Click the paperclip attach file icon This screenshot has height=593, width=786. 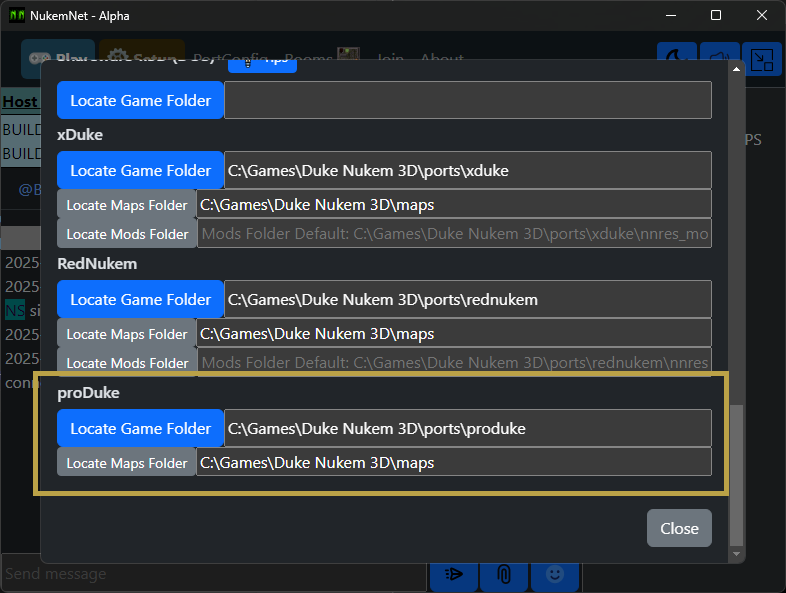pyautogui.click(x=504, y=574)
